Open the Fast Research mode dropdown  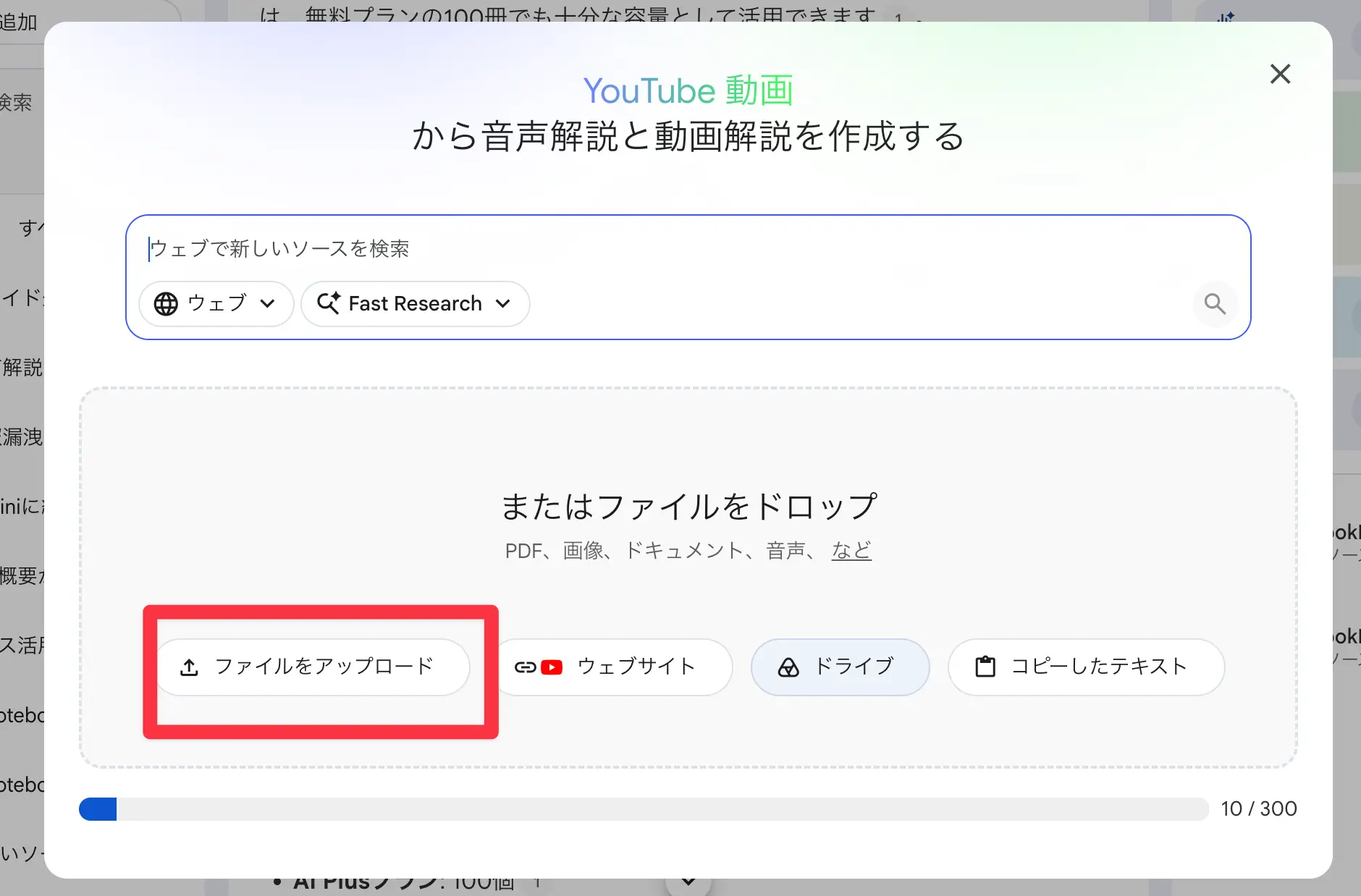[415, 303]
